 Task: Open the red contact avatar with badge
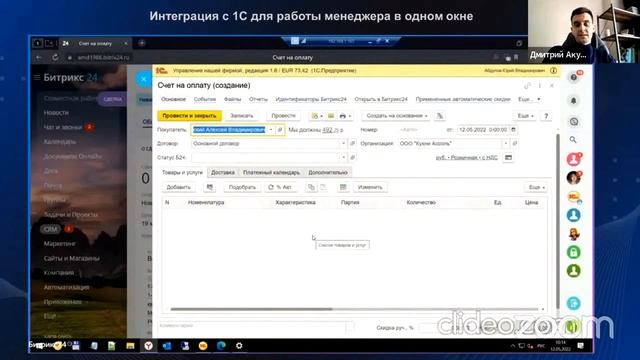coord(573,159)
